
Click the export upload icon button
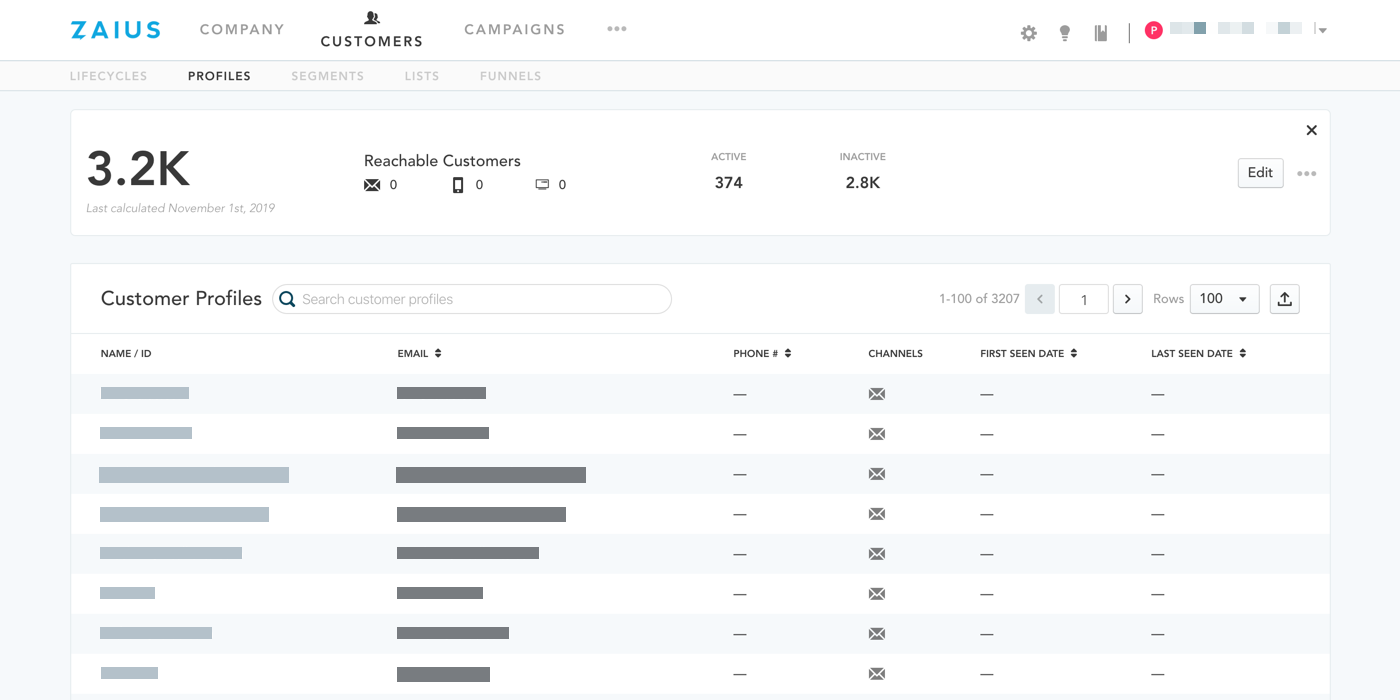coord(1285,299)
